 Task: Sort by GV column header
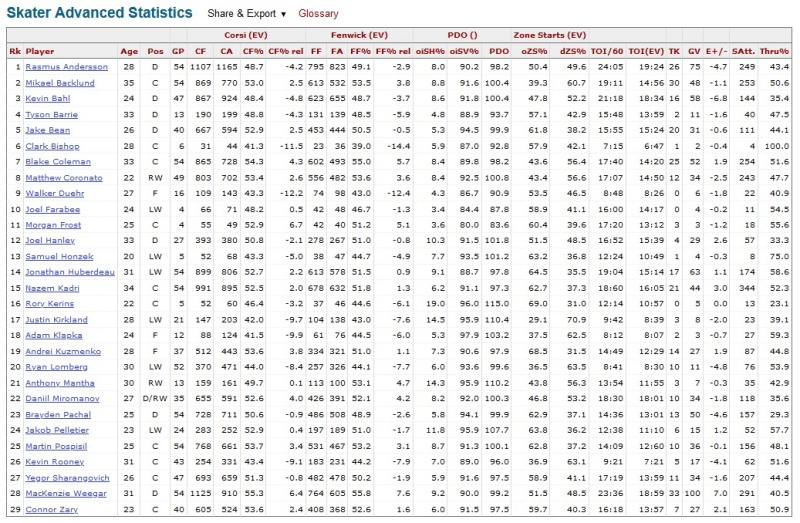coord(694,51)
